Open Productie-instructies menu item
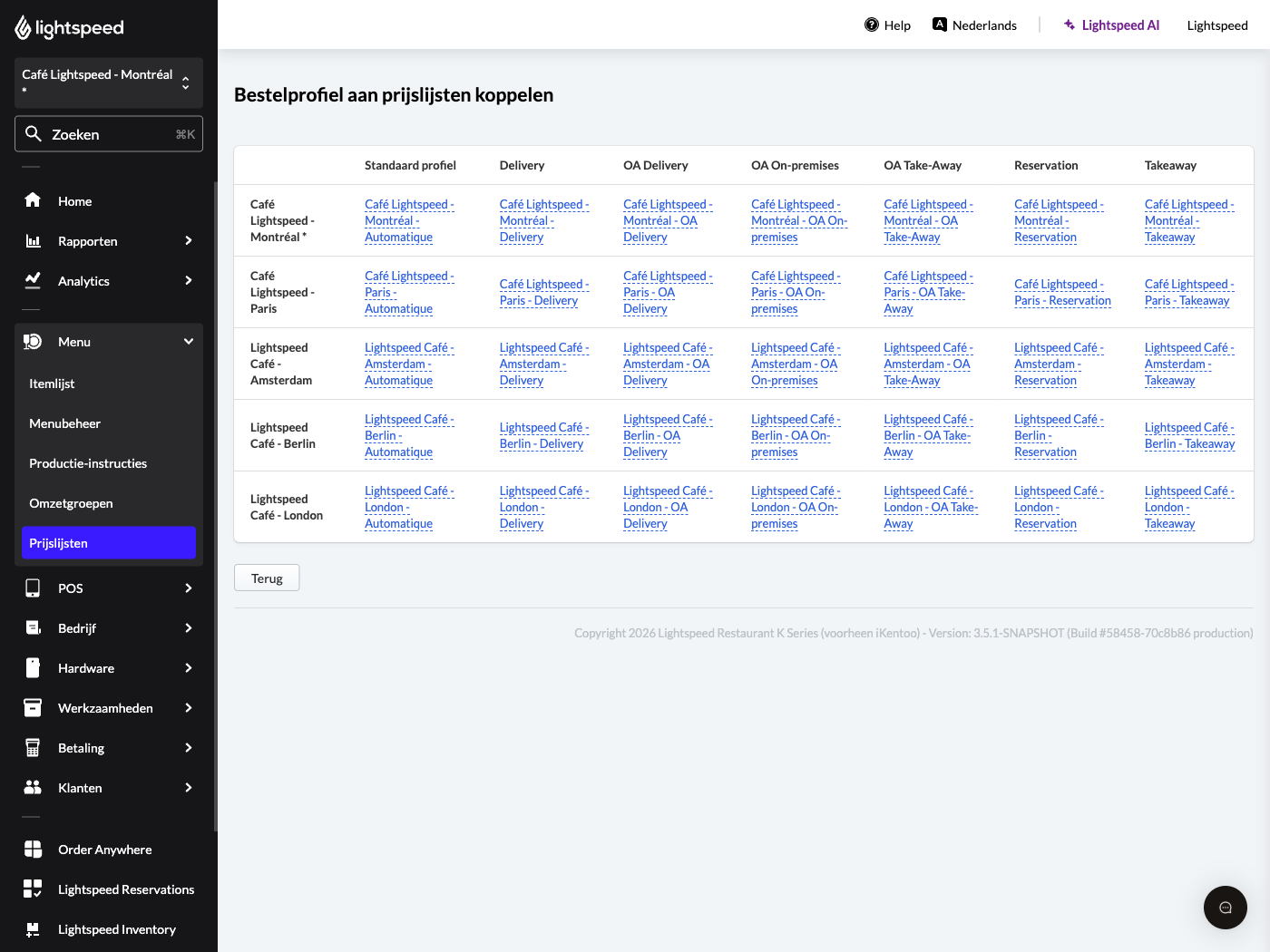 (x=109, y=463)
